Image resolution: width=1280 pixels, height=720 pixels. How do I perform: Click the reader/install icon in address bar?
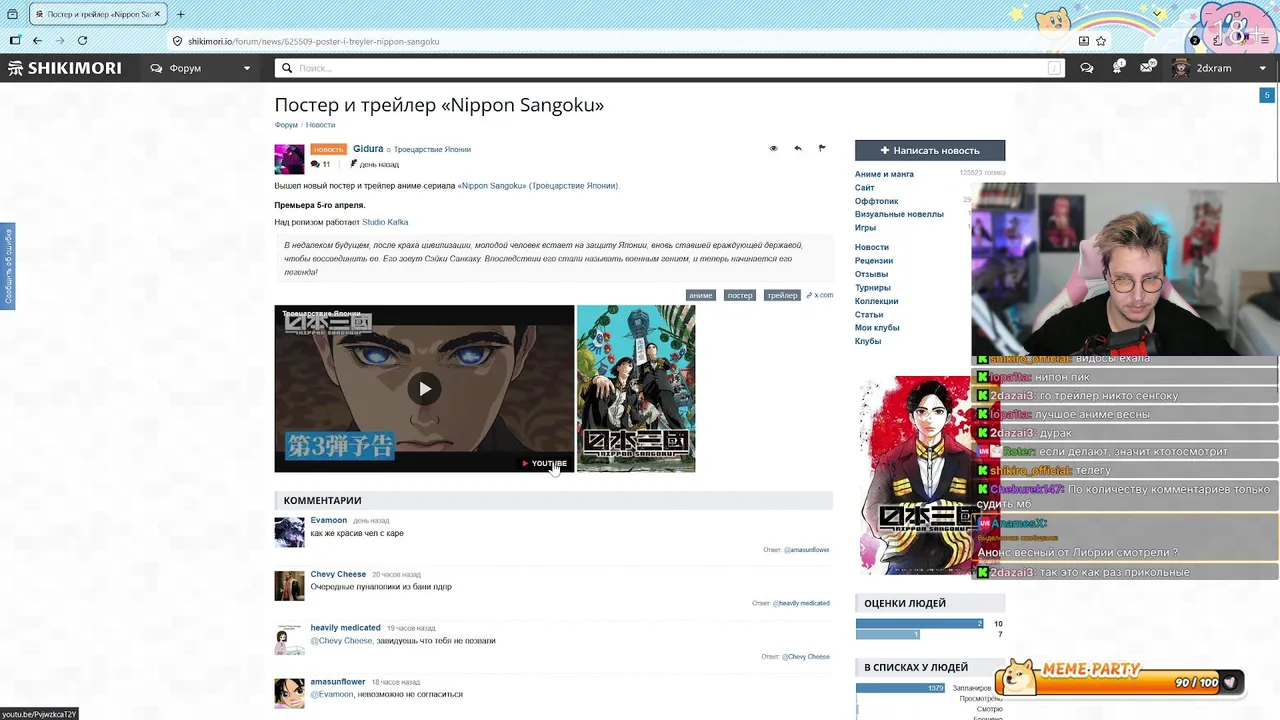coord(1084,41)
